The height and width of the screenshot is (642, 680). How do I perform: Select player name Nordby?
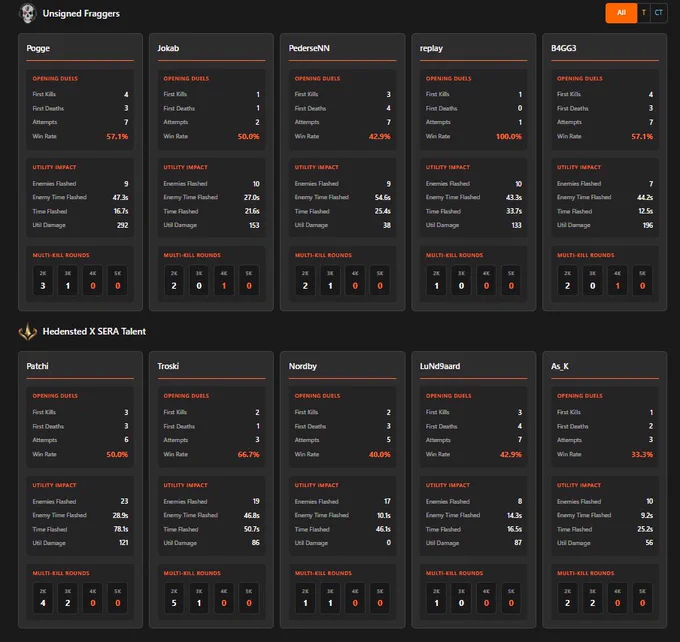pos(303,366)
